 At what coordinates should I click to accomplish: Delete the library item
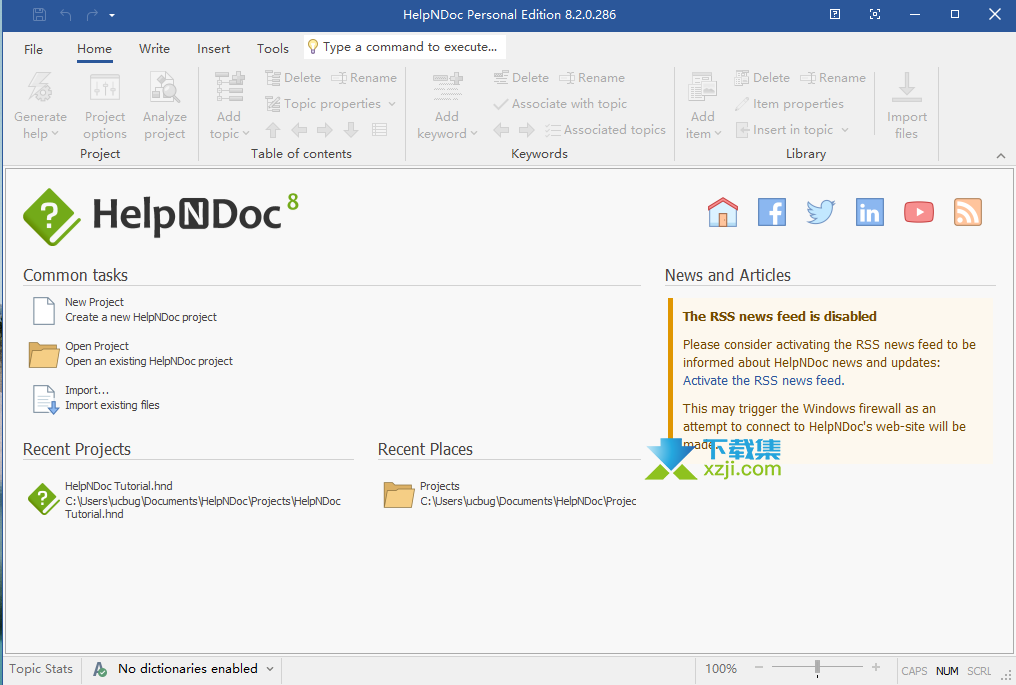pos(762,78)
